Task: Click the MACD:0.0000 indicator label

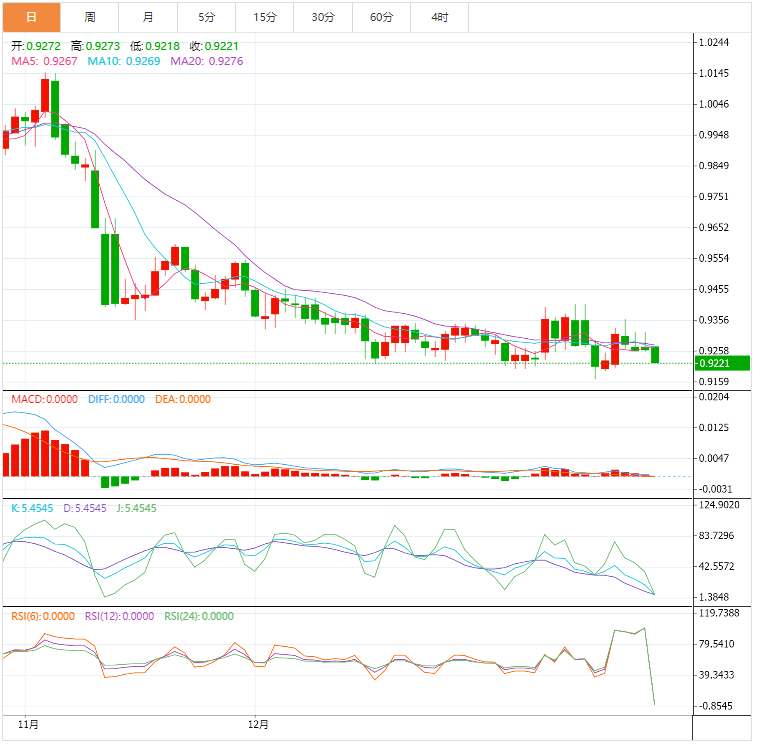Action: (44, 400)
